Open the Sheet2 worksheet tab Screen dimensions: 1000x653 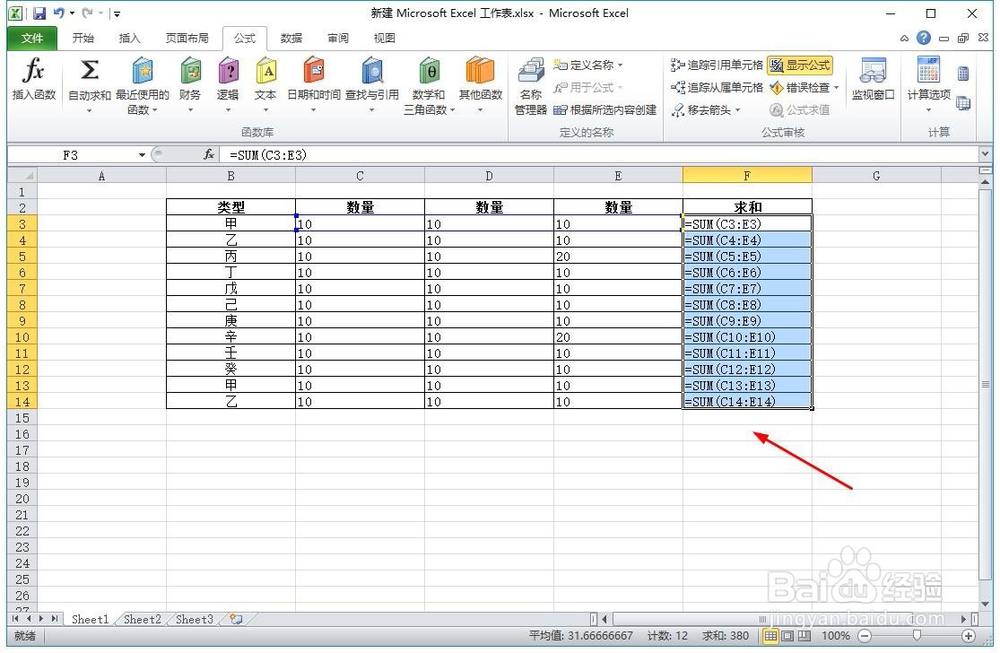point(141,619)
